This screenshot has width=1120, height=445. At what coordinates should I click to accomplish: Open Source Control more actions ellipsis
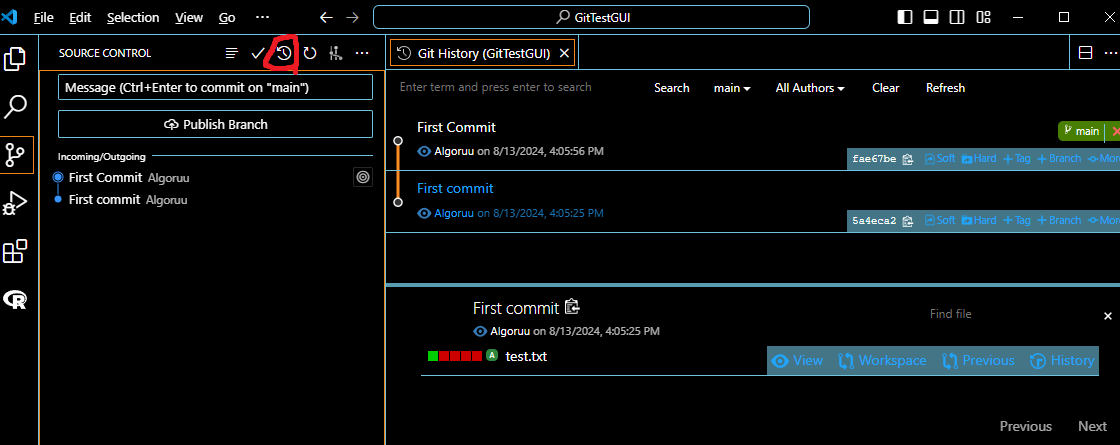362,53
